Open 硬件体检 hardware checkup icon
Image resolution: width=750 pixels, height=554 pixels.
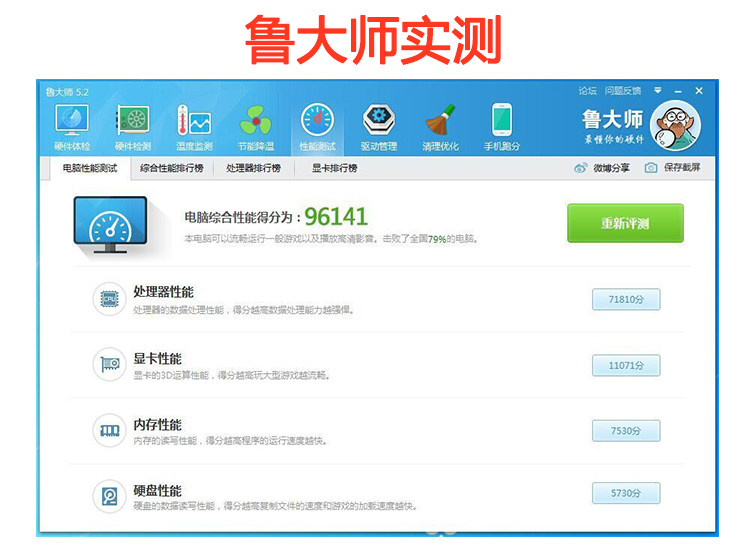point(72,120)
